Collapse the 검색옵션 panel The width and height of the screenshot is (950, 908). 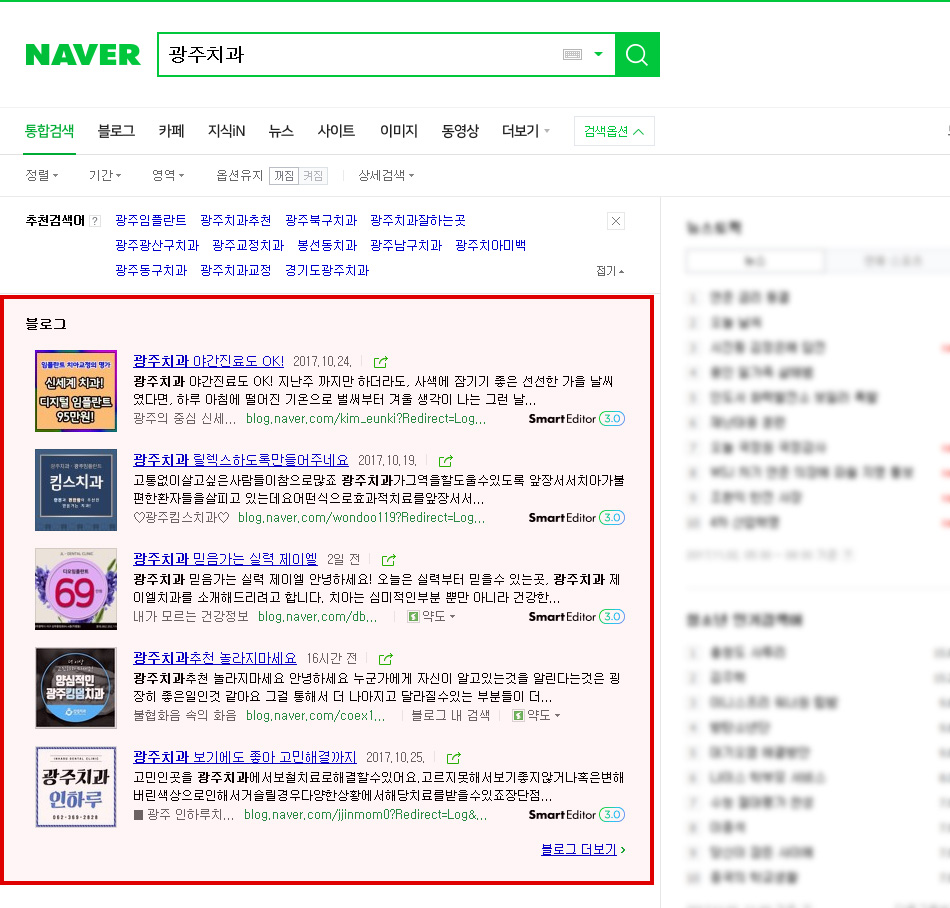tap(614, 130)
